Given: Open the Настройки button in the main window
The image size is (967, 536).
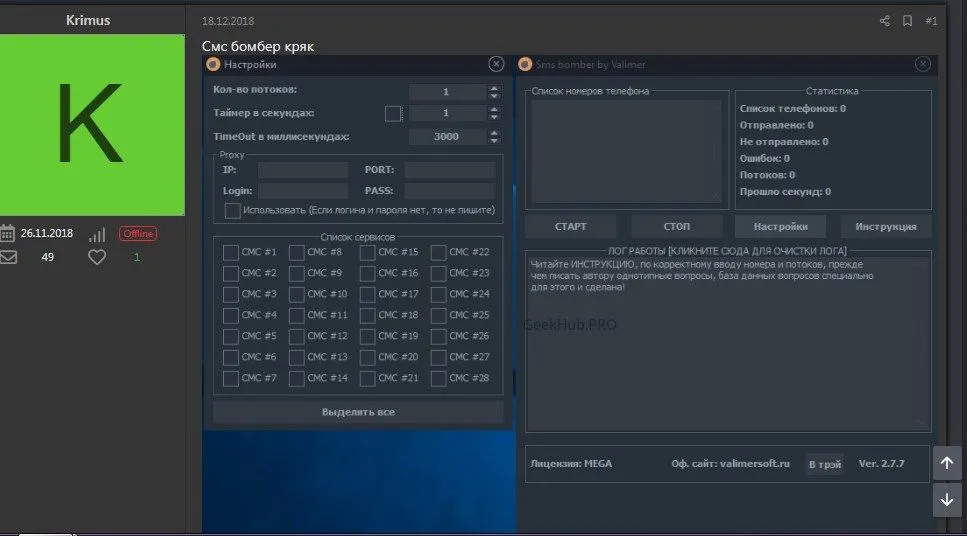Looking at the screenshot, I should pyautogui.click(x=780, y=226).
